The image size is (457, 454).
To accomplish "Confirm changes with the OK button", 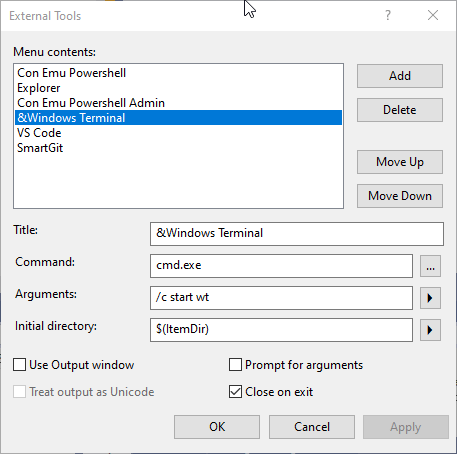I will click(217, 427).
